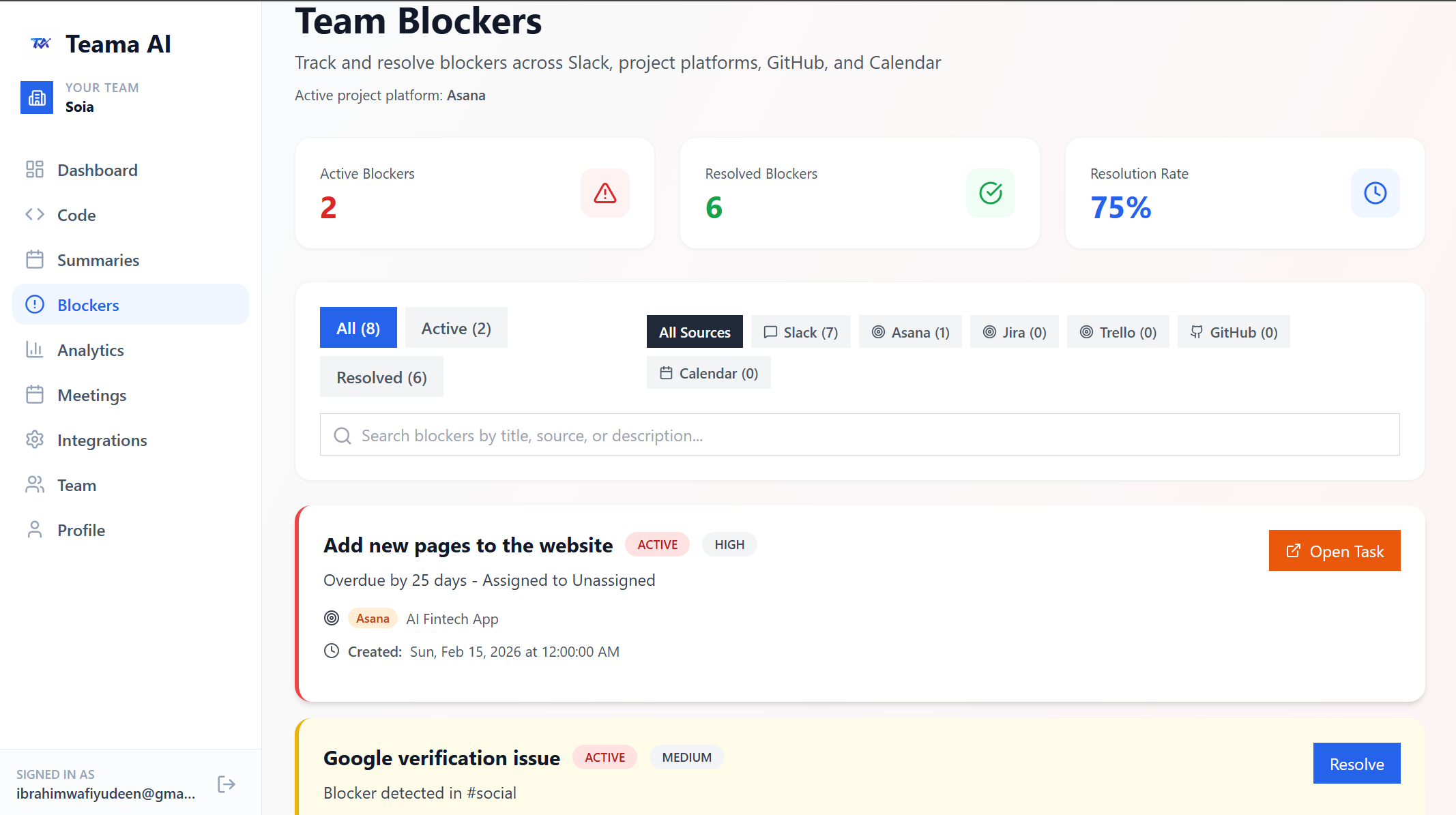Click the search blockers input field
The image size is (1456, 815).
860,435
